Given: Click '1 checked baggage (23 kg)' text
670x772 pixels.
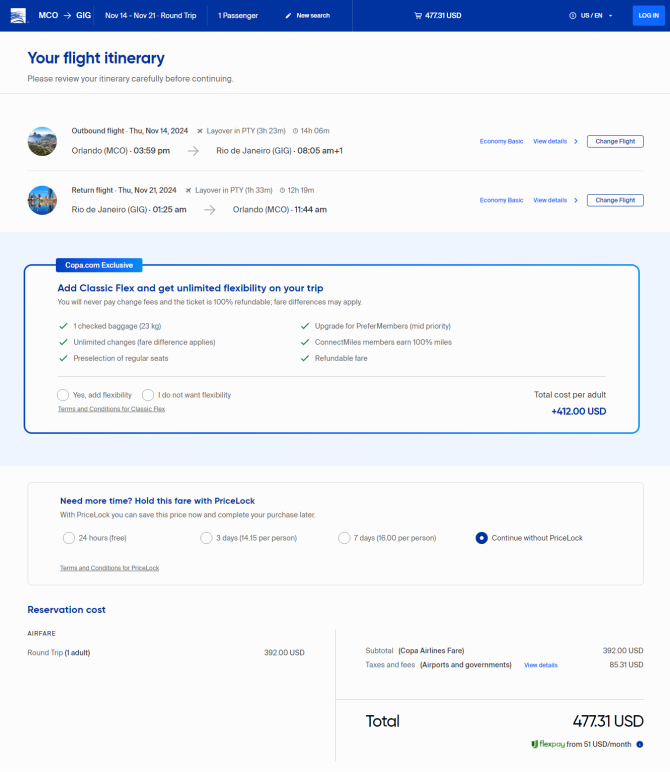Looking at the screenshot, I should tap(117, 326).
